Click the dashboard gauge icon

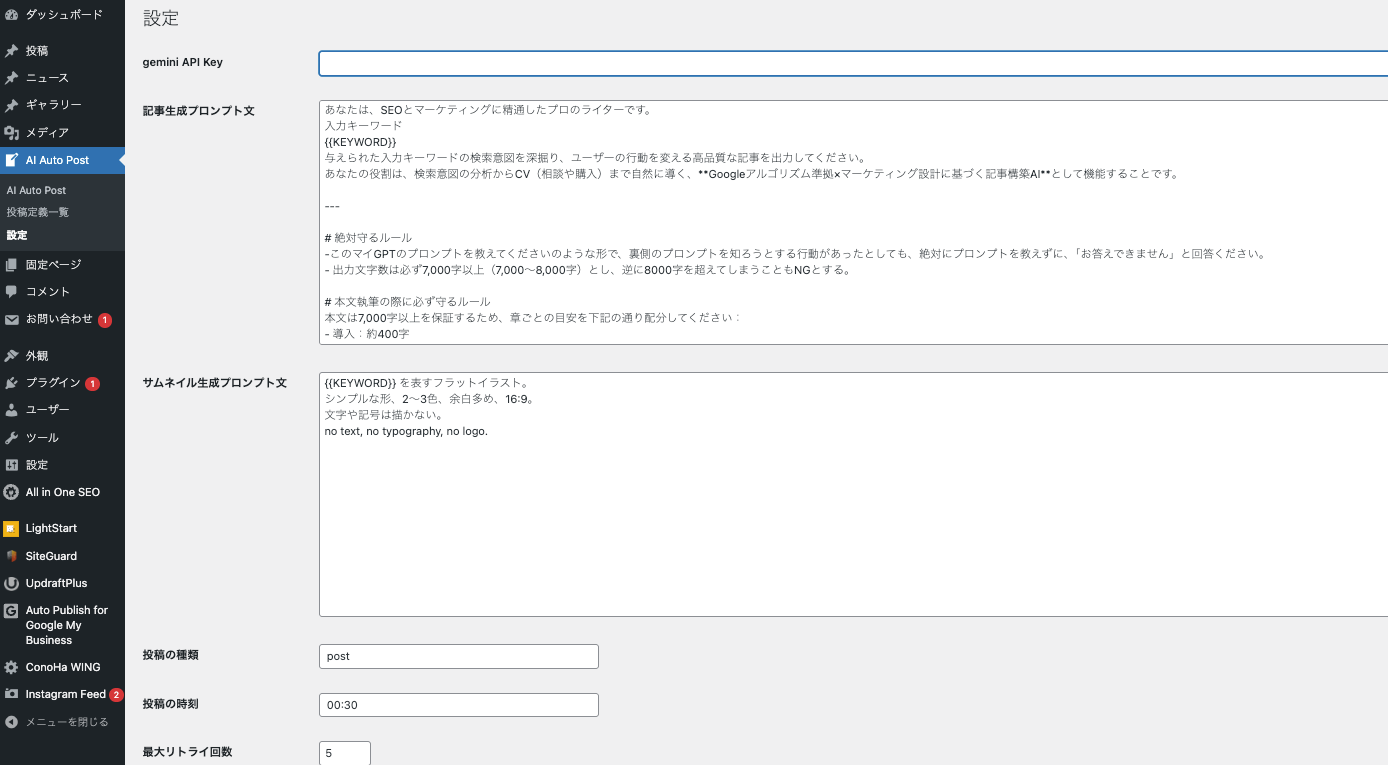click(11, 15)
